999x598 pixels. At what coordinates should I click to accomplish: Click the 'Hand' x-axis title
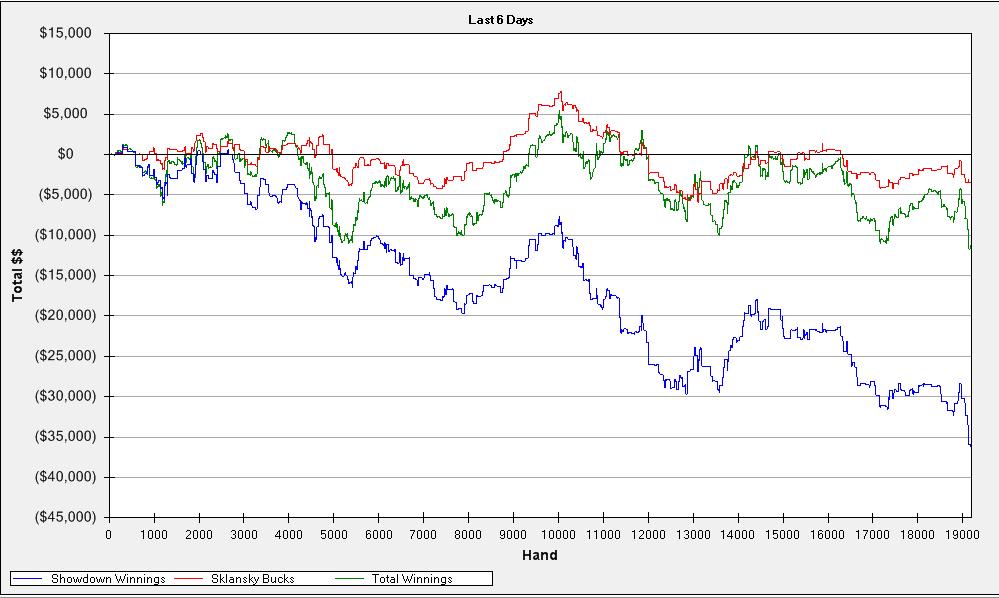(540, 555)
